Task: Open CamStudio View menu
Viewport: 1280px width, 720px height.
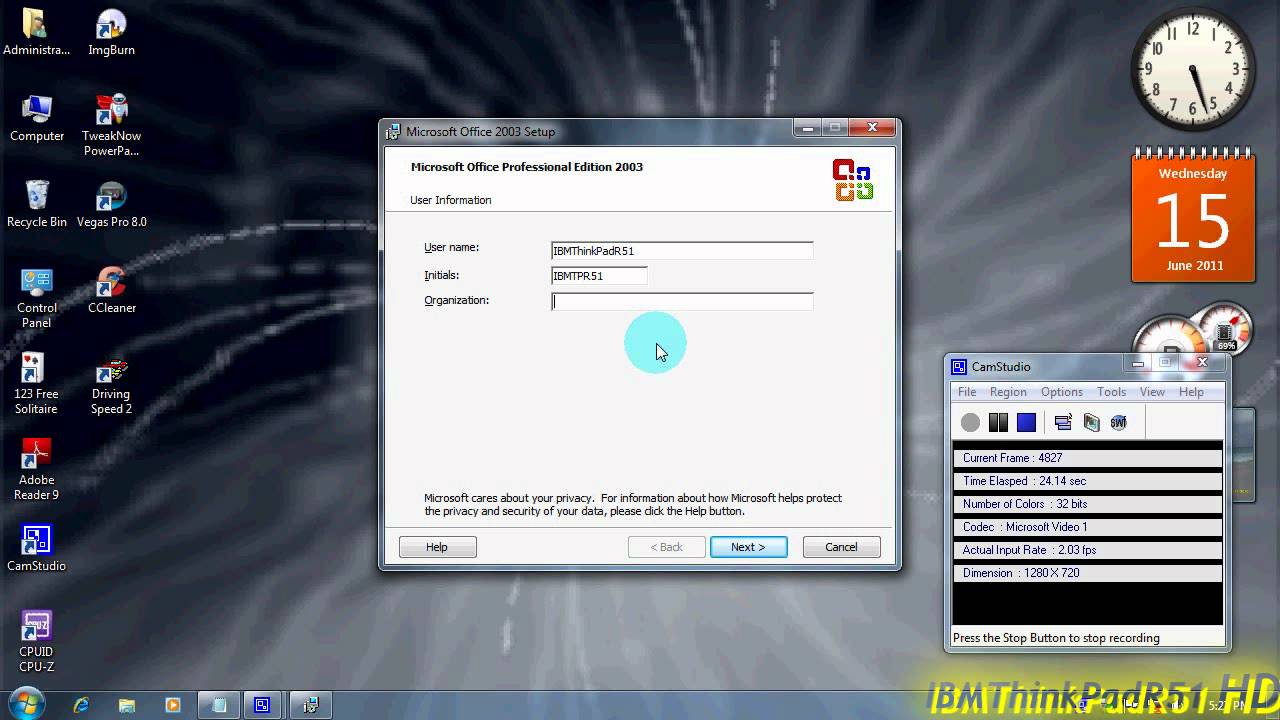Action: pyautogui.click(x=1152, y=392)
